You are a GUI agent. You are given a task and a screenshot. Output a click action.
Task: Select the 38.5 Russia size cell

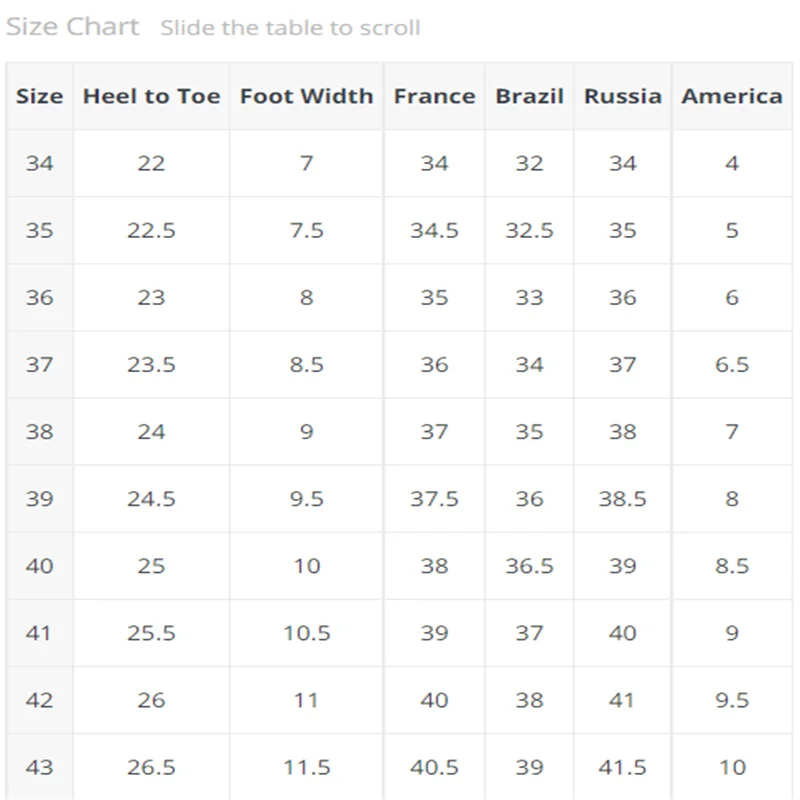tap(622, 499)
